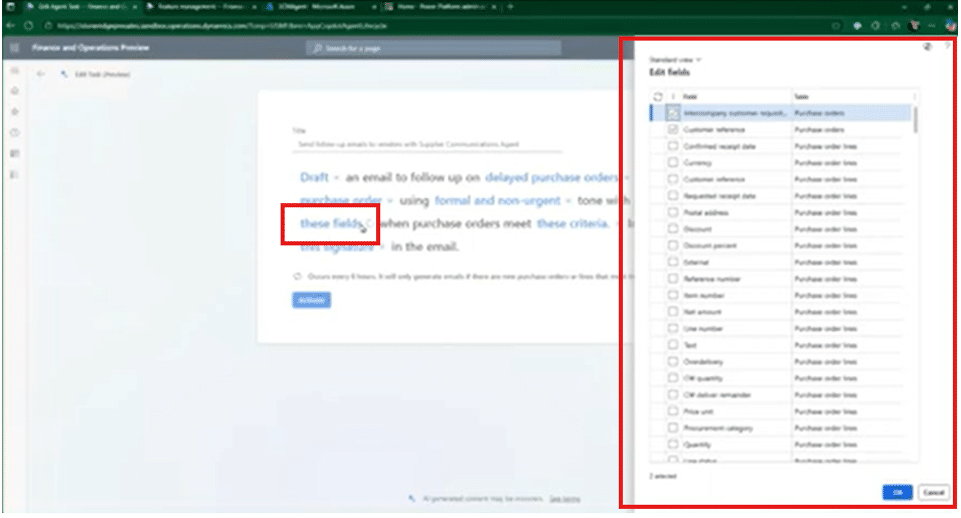Uncheck Customer reference for Purchase orders
Screen dimensions: 961x518
(x=673, y=129)
